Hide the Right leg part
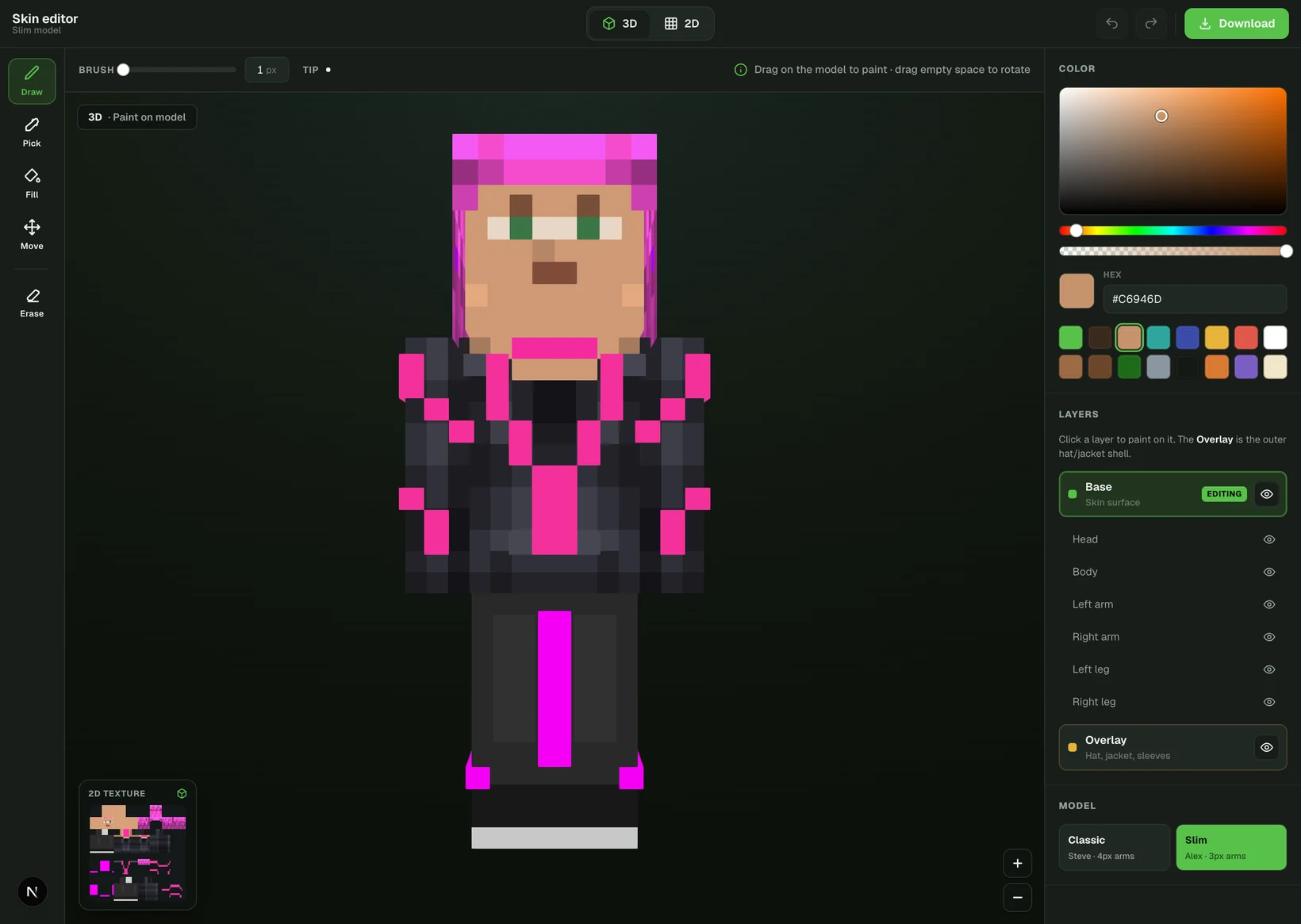The width and height of the screenshot is (1301, 924). 1269,702
